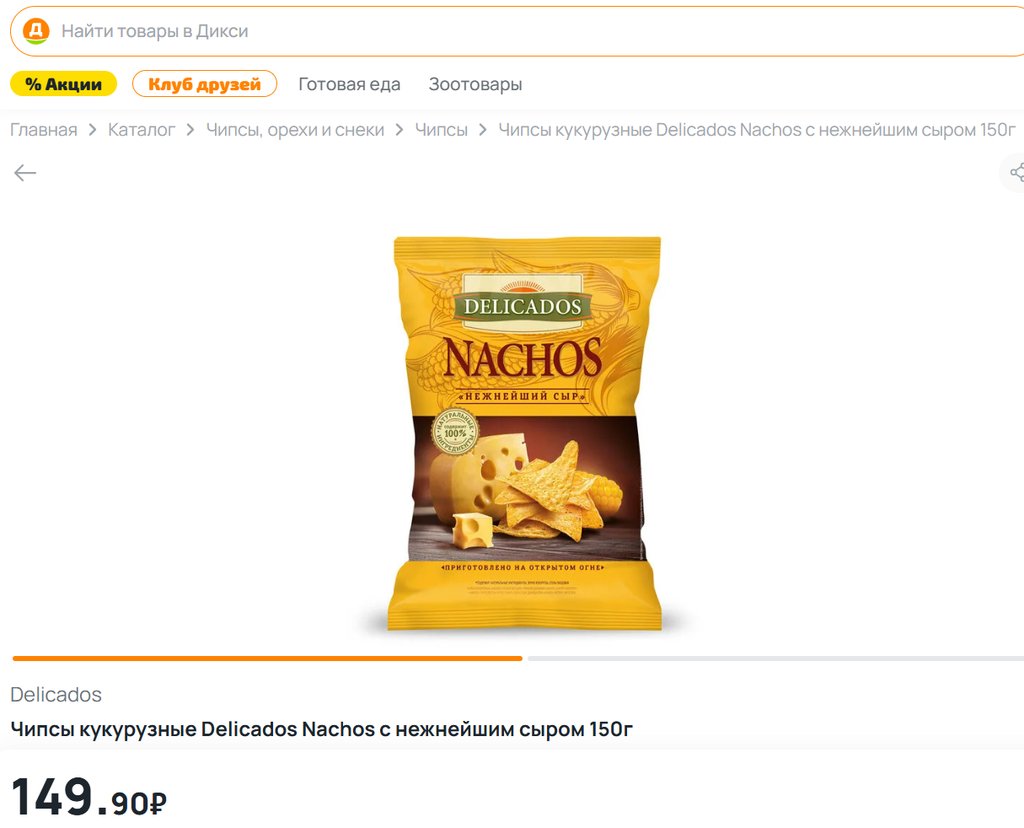Click the chevron between Главная and Каталог
The image size is (1024, 828).
tap(93, 130)
